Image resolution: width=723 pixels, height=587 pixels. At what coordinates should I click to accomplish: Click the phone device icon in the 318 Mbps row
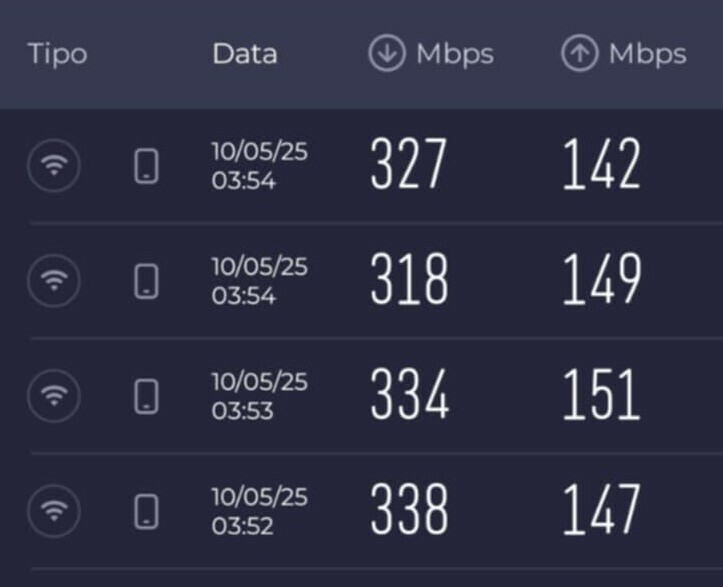pos(146,281)
